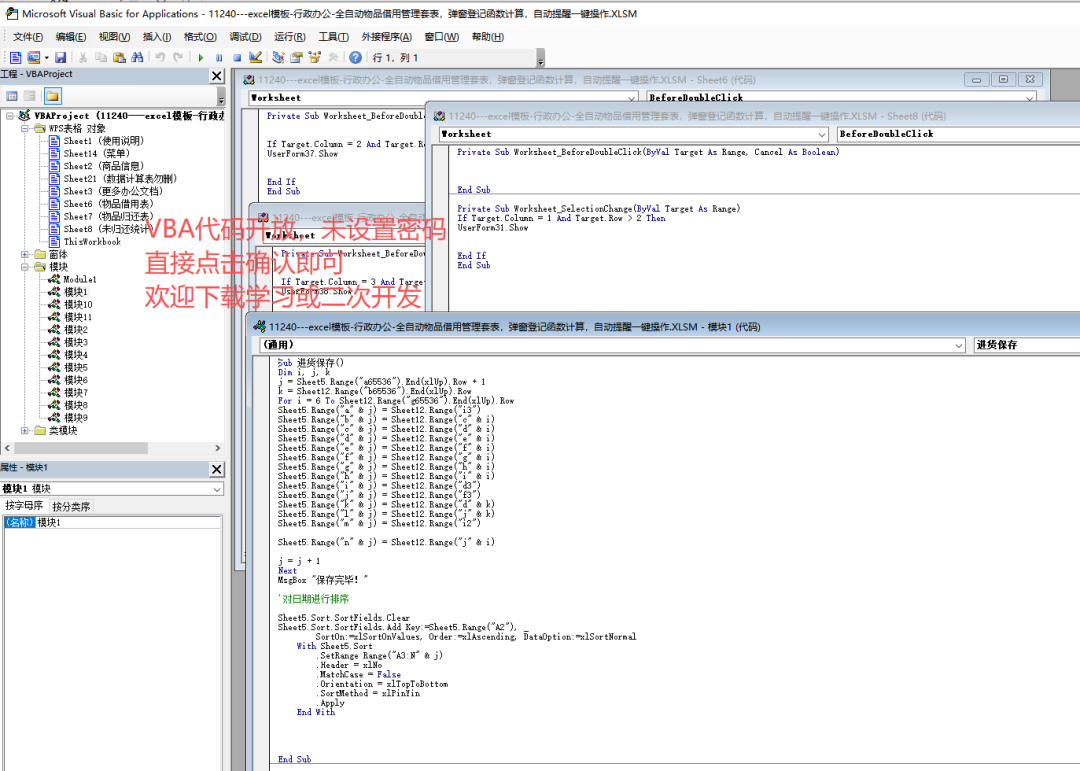Expand the 类模块 folder
1080x771 pixels.
pyautogui.click(x=25, y=431)
